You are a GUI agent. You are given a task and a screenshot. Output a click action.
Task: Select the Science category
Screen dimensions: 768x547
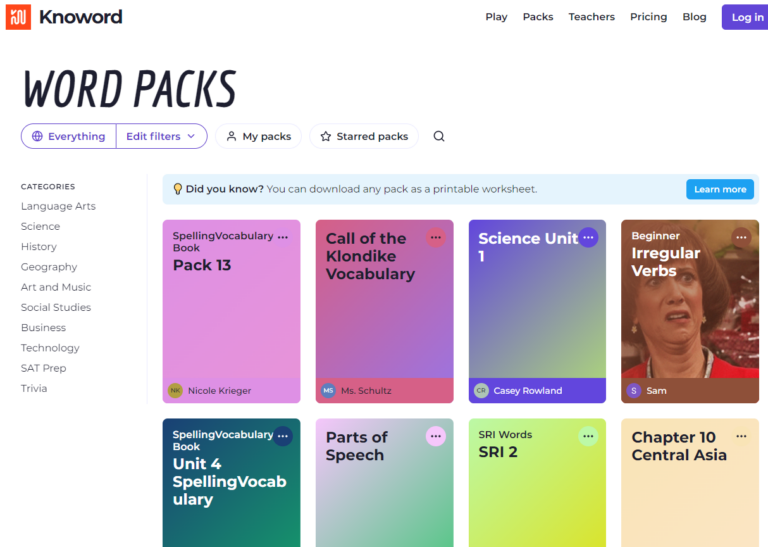[40, 227]
